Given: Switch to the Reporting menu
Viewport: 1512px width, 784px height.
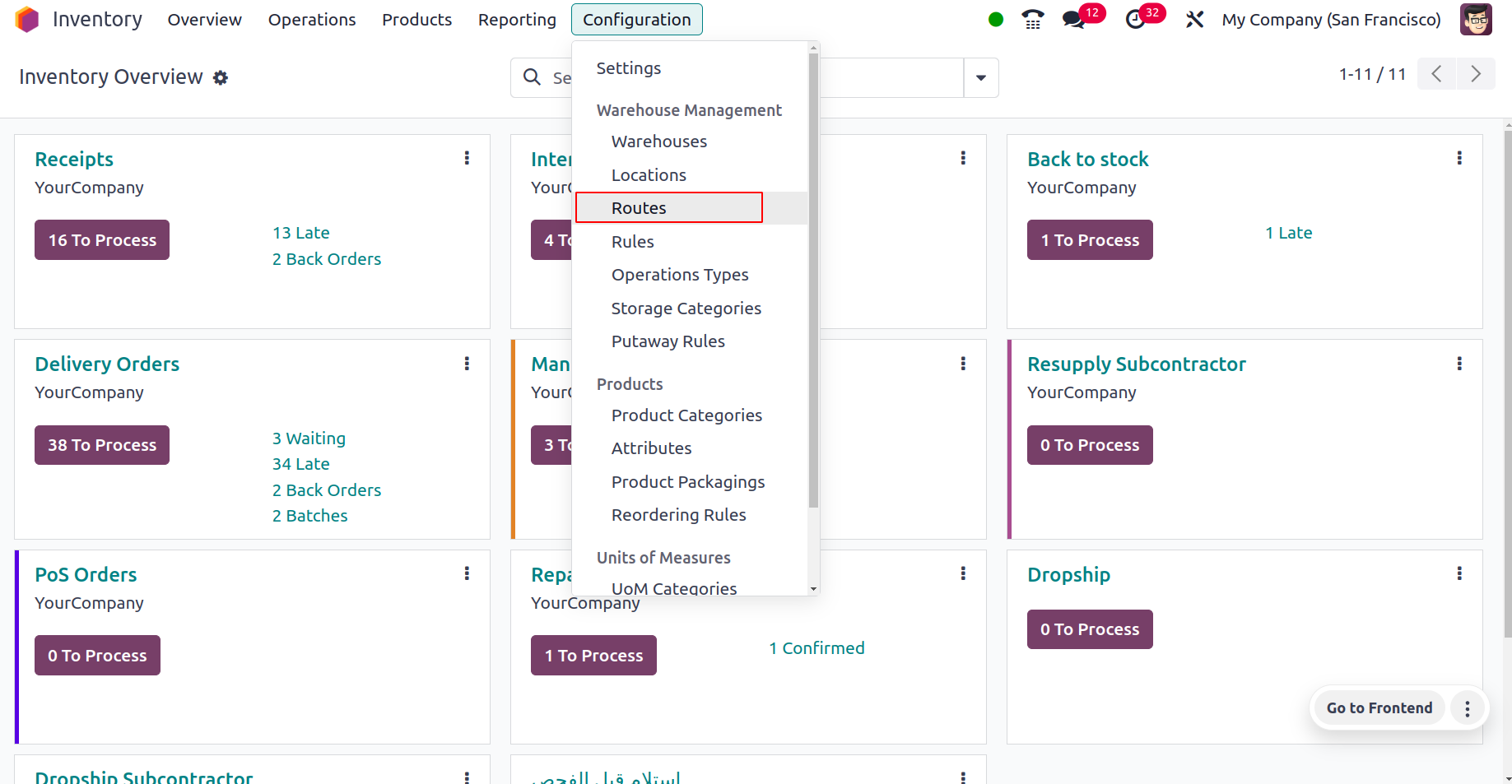Looking at the screenshot, I should point(517,19).
